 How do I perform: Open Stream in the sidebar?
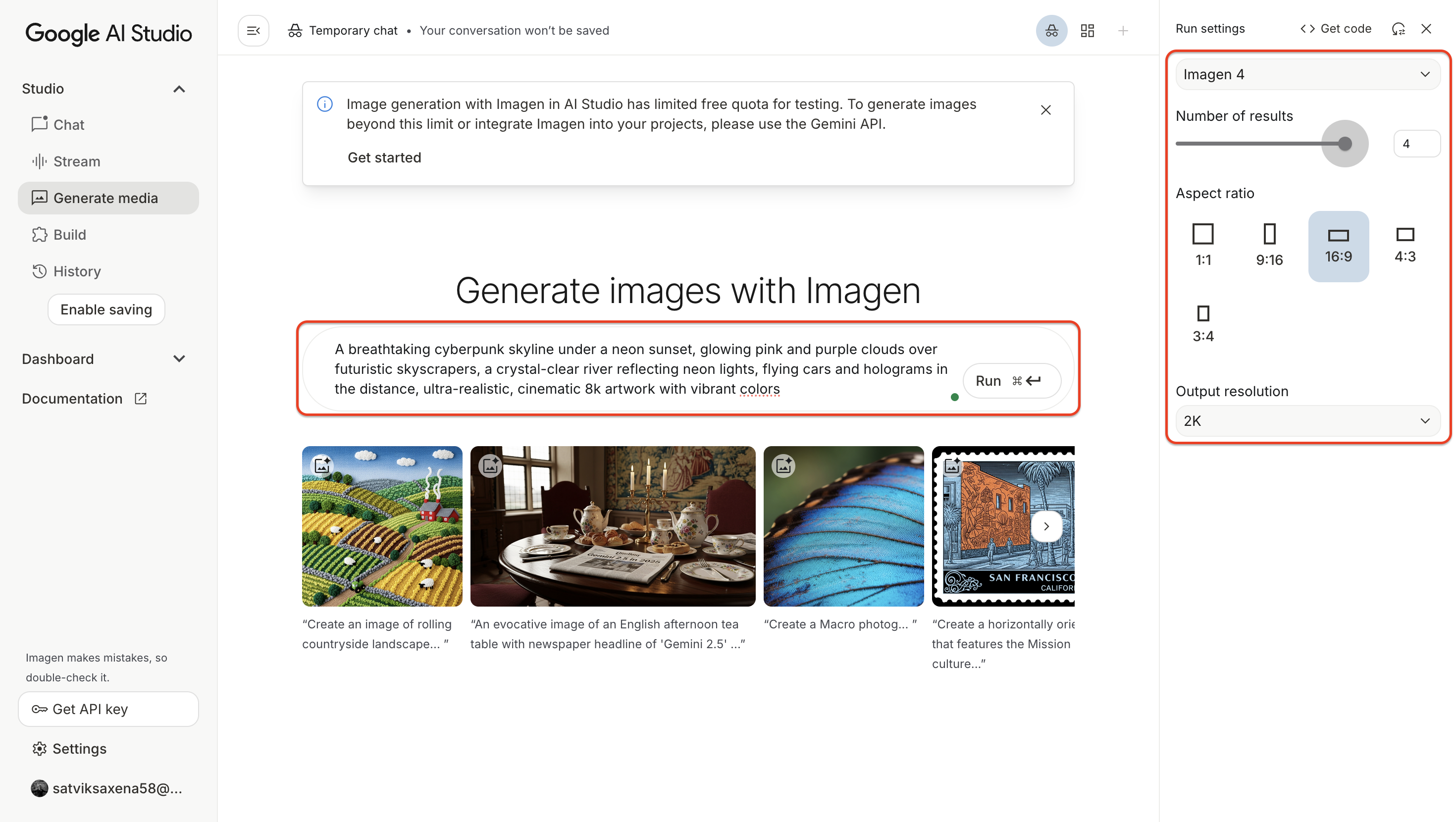(108, 162)
